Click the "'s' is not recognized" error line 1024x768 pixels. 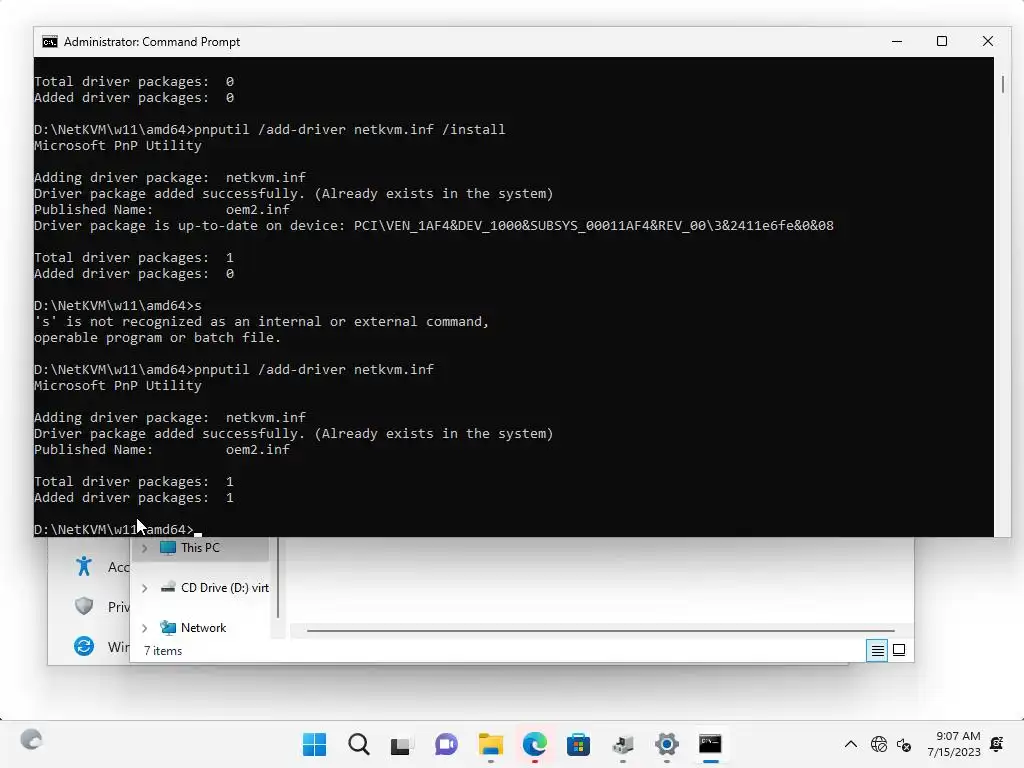coord(261,321)
